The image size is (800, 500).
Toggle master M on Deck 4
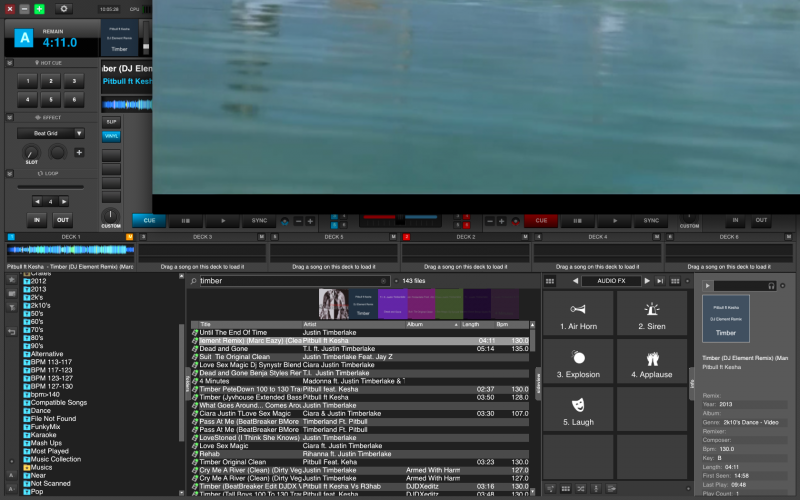[656, 237]
